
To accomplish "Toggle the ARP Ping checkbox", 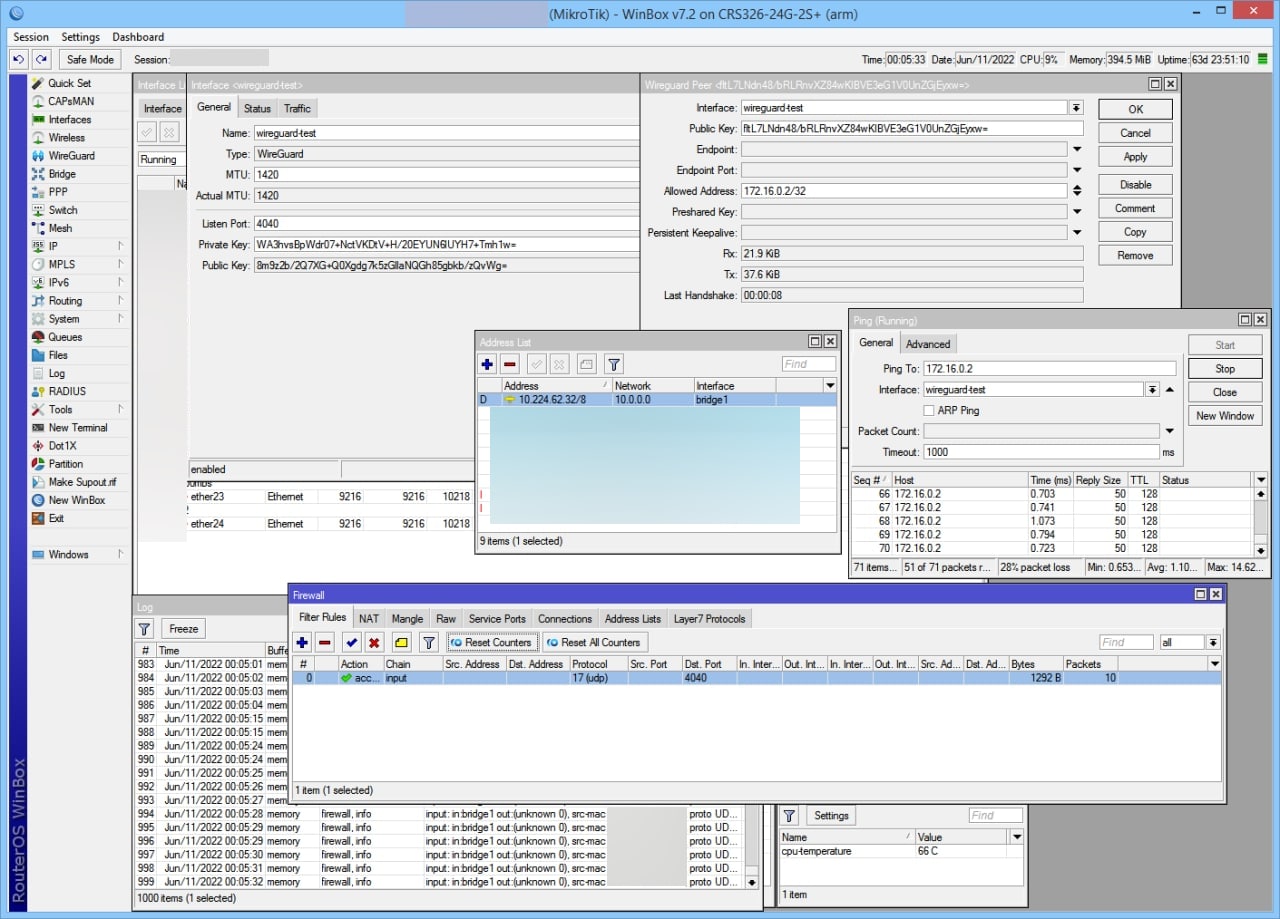I will [929, 411].
